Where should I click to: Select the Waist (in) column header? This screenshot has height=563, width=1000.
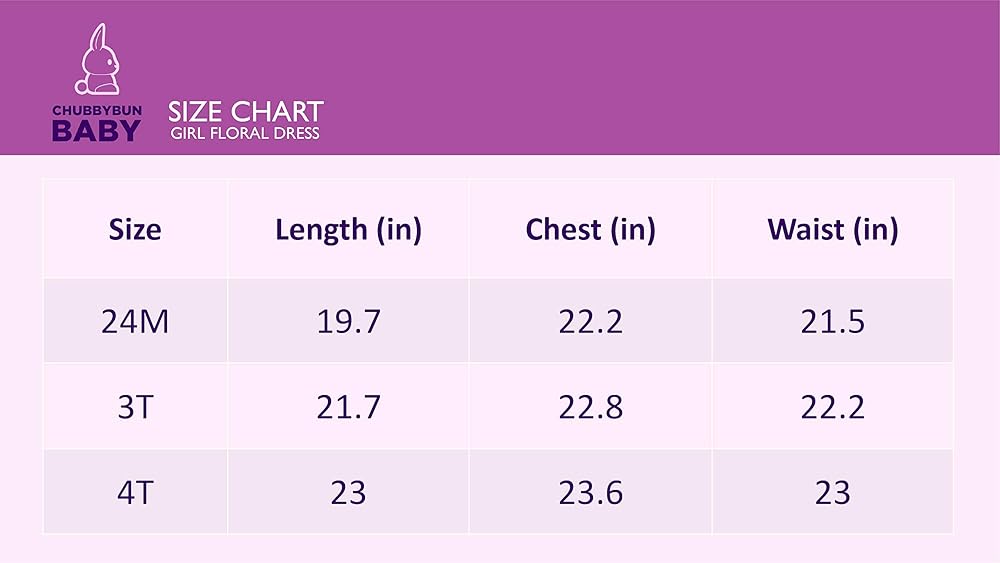tap(832, 230)
